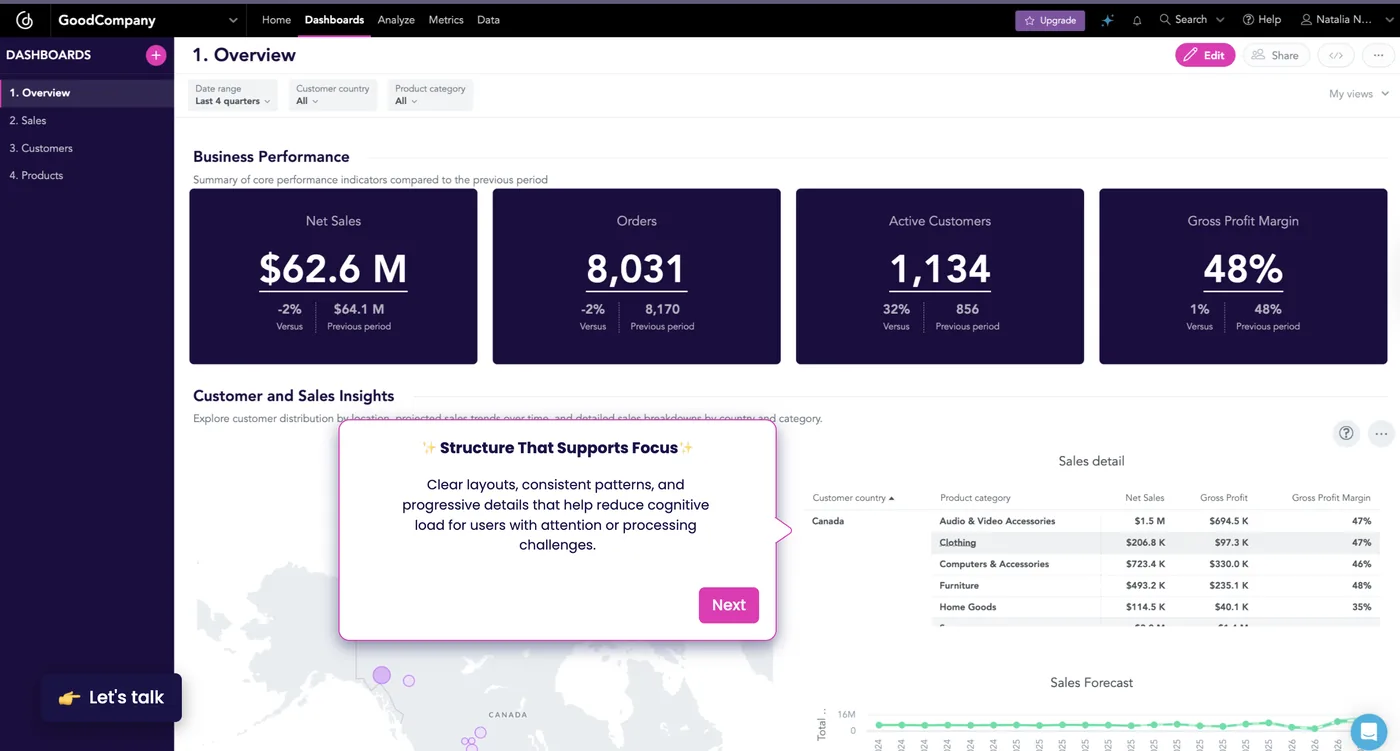Image resolution: width=1400 pixels, height=751 pixels.
Task: Click Next in the tour popup
Action: click(729, 605)
